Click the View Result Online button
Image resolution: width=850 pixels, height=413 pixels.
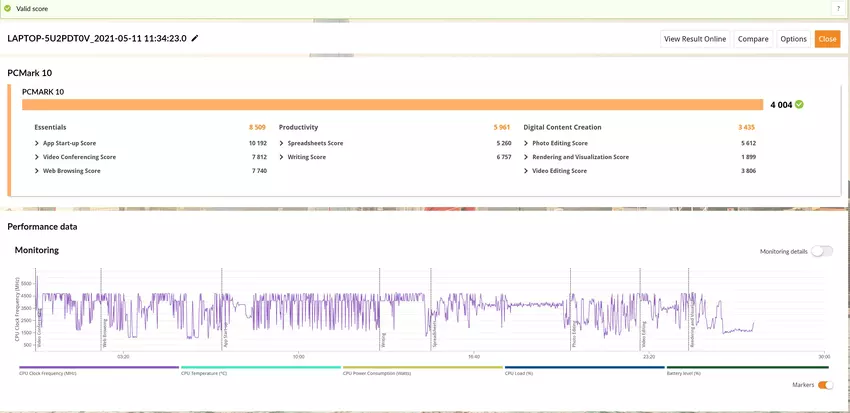(694, 39)
